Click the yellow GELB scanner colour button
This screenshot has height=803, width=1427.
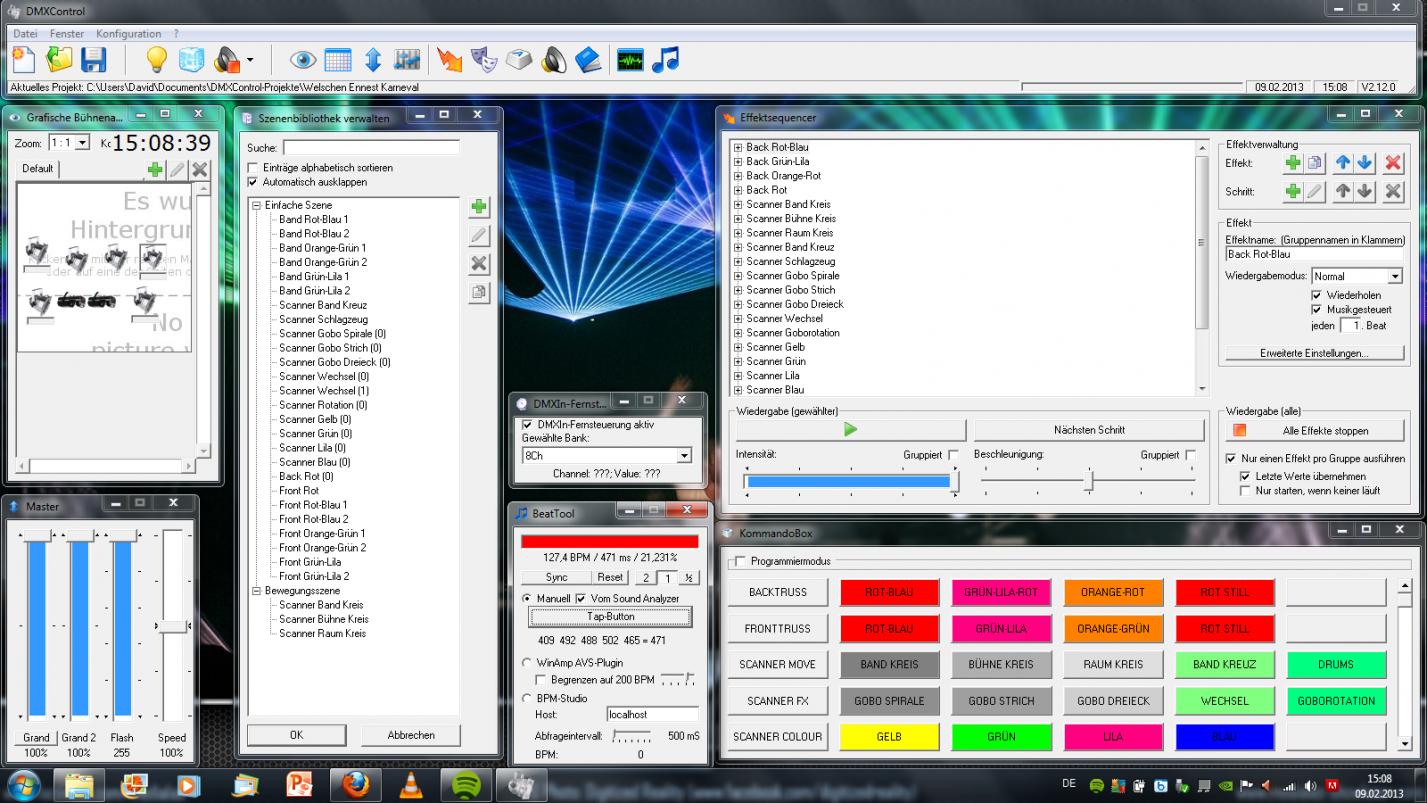tap(889, 737)
